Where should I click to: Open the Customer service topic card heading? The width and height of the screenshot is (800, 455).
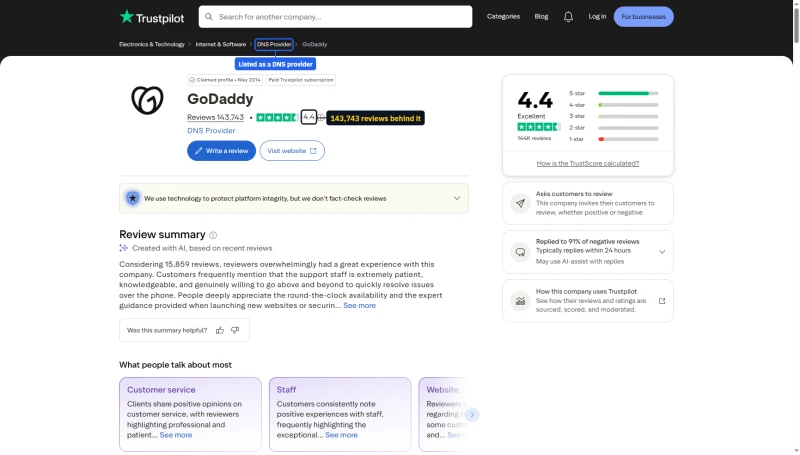(x=161, y=390)
